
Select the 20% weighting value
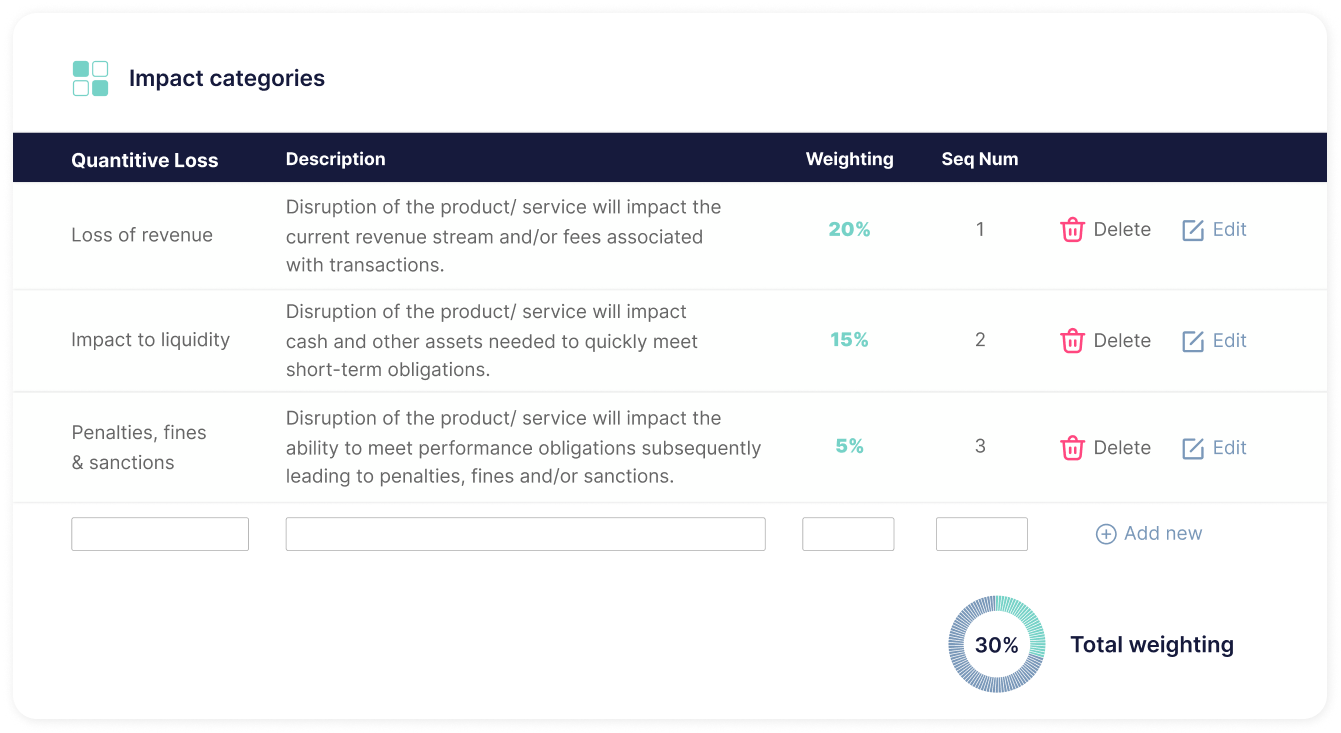847,229
